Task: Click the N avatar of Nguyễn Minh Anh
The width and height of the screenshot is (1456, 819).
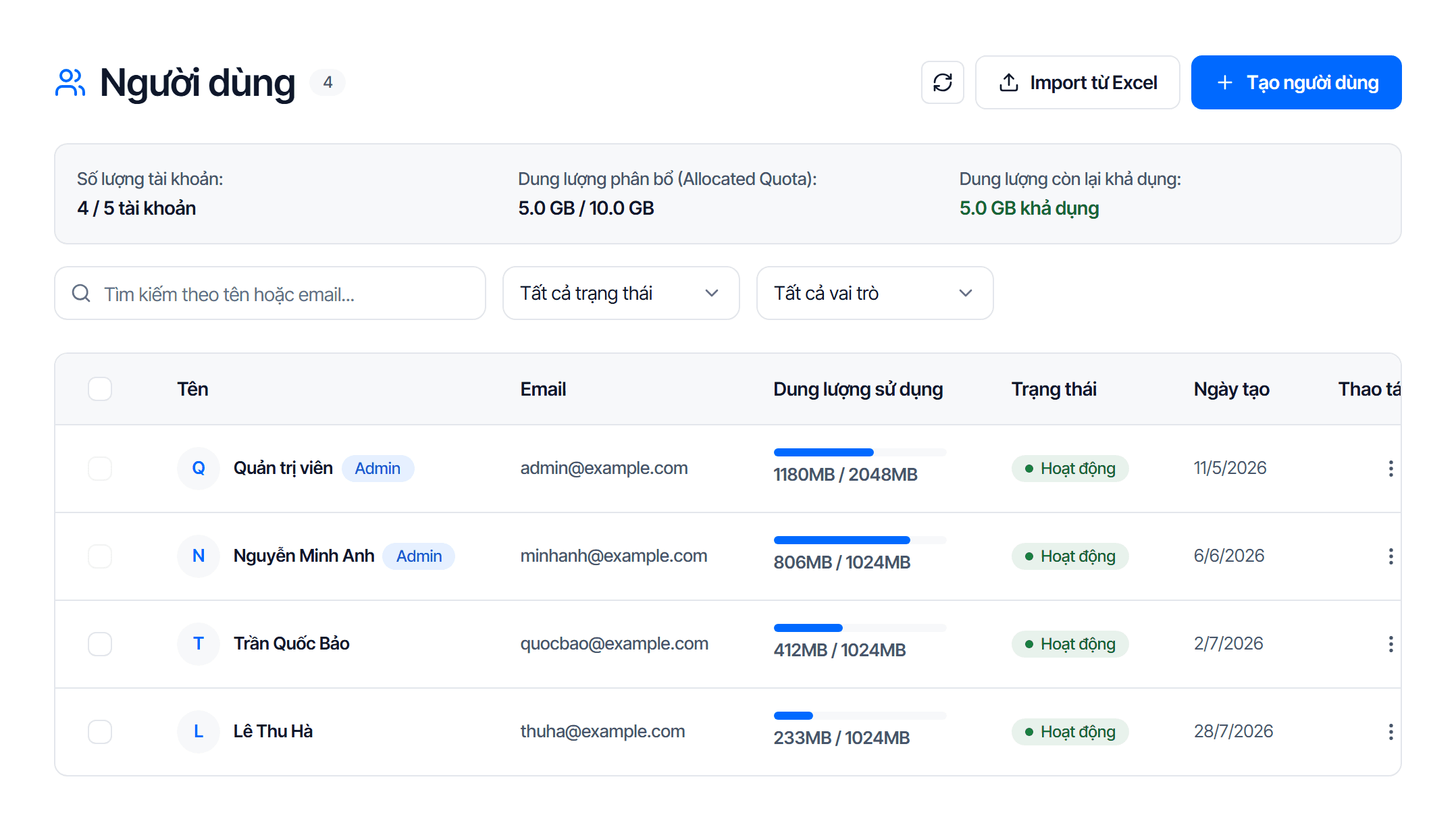Action: click(199, 556)
